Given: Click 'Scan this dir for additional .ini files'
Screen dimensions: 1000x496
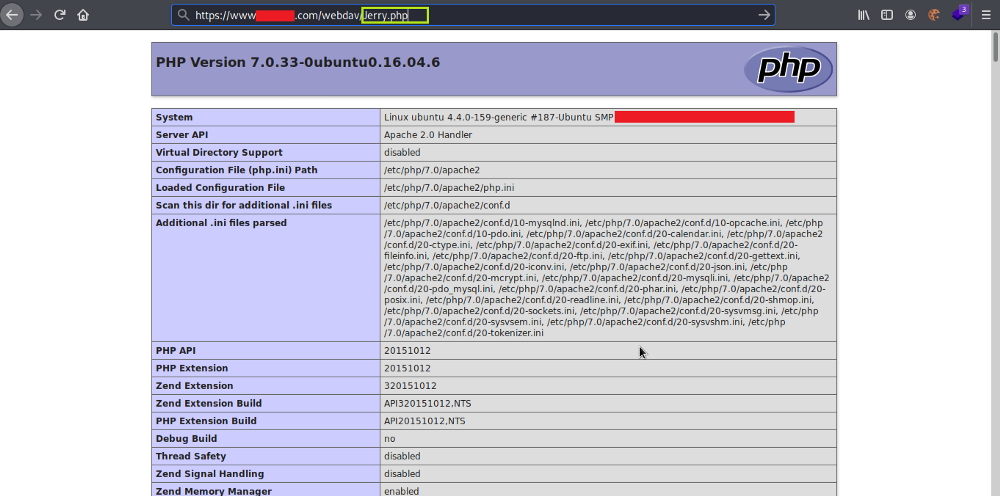Looking at the screenshot, I should [244, 205].
